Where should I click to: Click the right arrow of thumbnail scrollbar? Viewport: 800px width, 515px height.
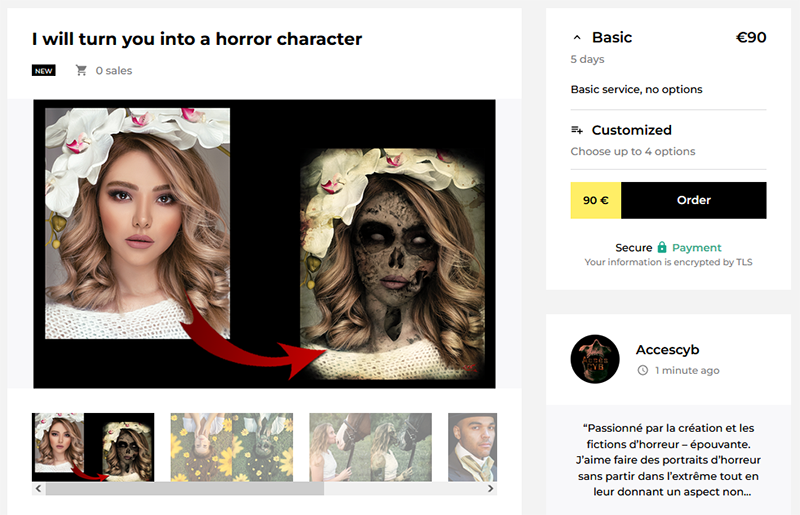pyautogui.click(x=490, y=488)
